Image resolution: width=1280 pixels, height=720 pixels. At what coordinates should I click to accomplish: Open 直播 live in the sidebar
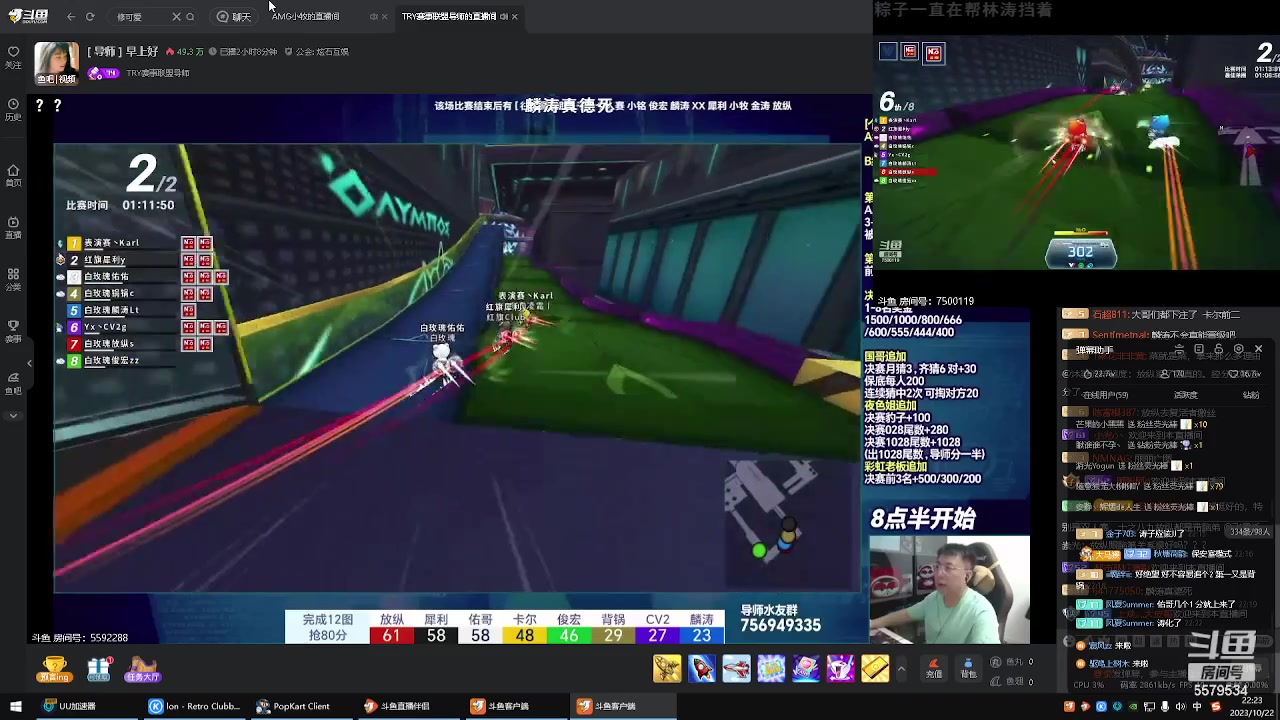13,227
